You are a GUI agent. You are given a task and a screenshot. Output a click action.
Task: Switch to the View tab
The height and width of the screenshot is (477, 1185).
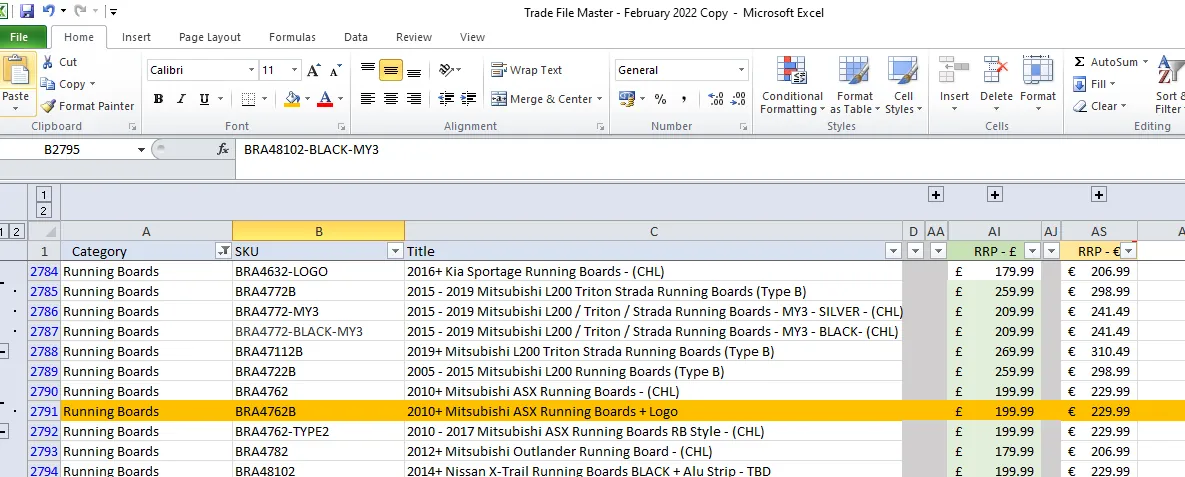coord(472,37)
